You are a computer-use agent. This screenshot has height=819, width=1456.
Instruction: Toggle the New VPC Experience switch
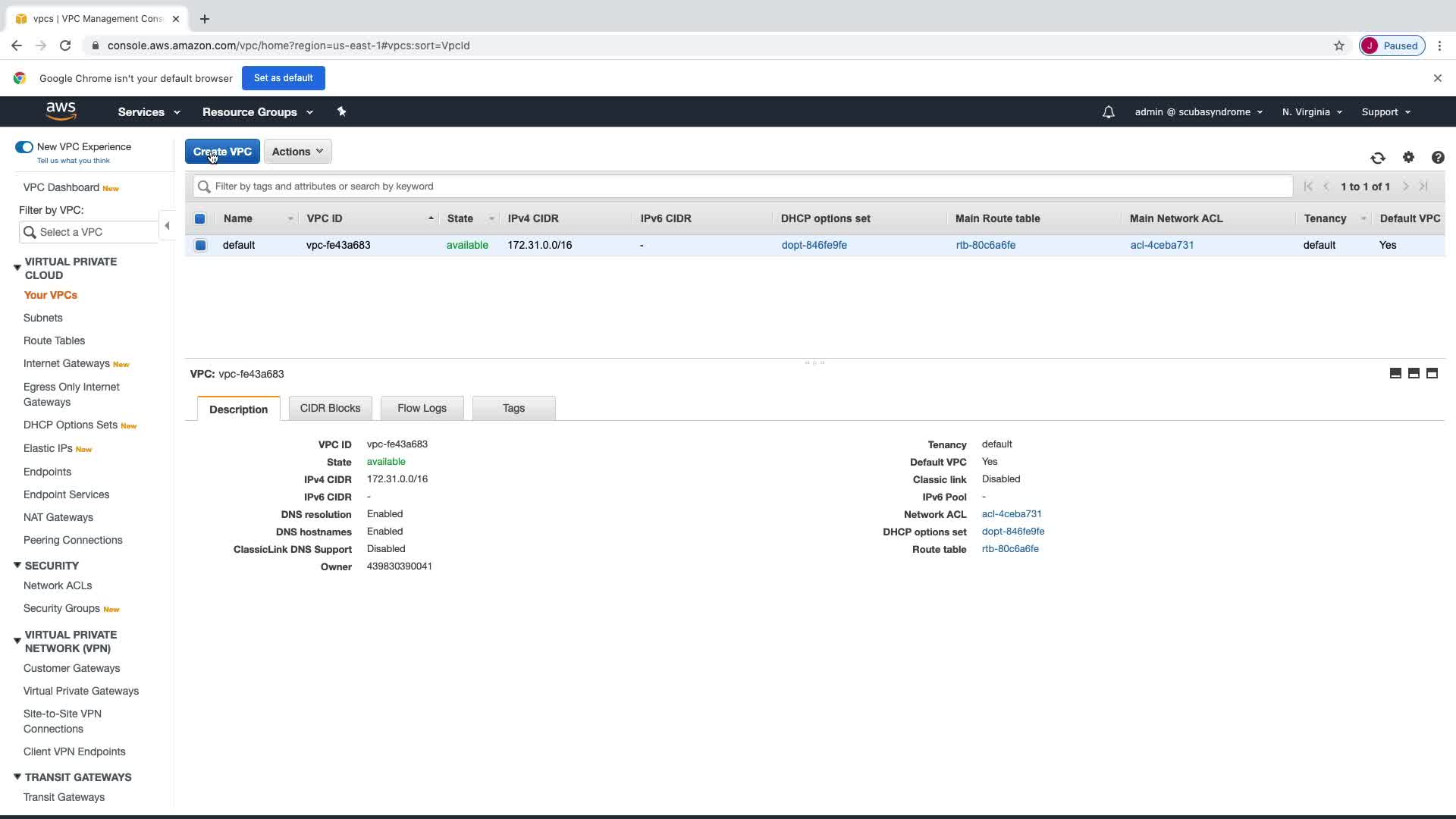pyautogui.click(x=24, y=147)
